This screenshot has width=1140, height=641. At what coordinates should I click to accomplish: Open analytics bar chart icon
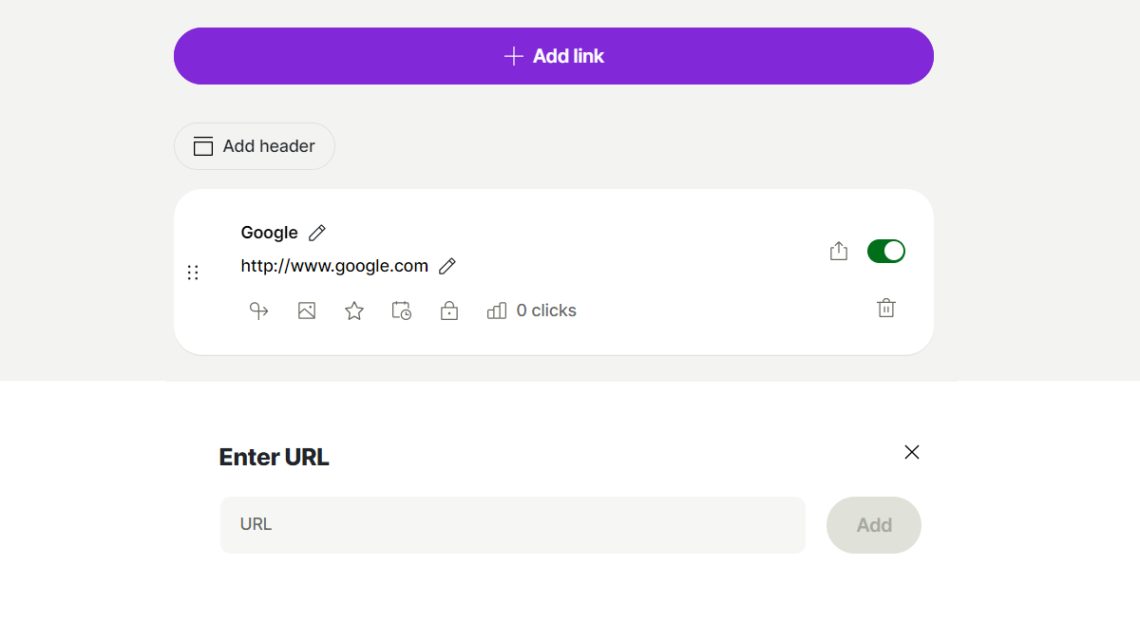point(496,311)
